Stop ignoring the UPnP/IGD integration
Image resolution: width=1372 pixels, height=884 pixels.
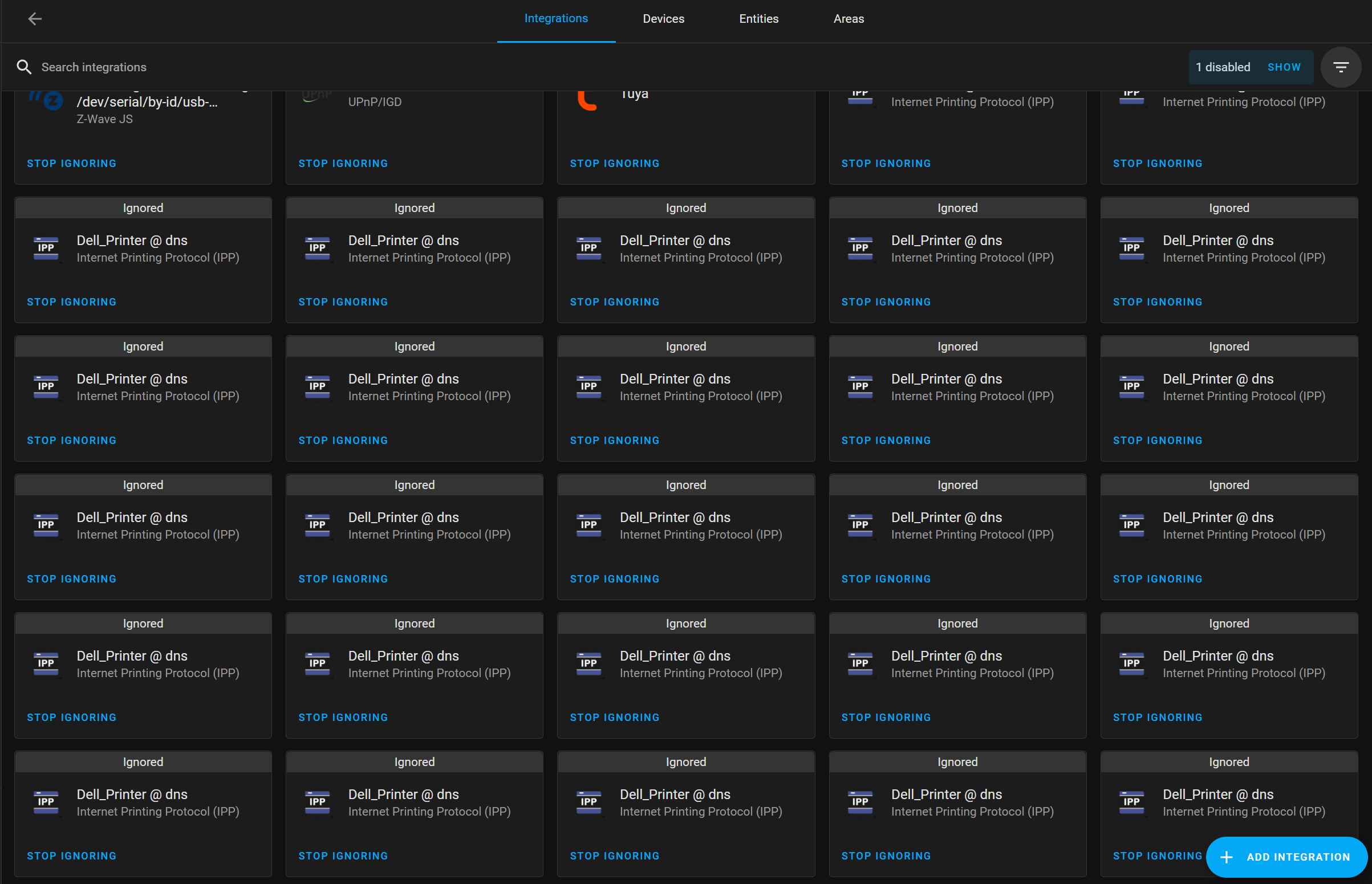[343, 163]
